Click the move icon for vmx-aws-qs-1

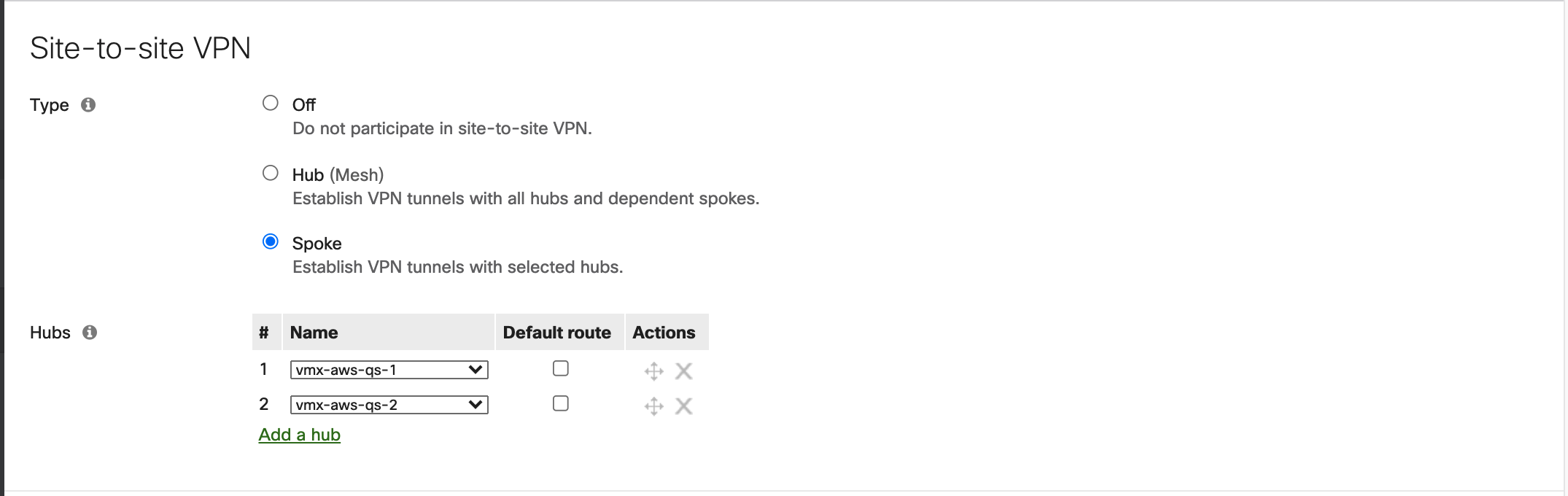pos(653,371)
